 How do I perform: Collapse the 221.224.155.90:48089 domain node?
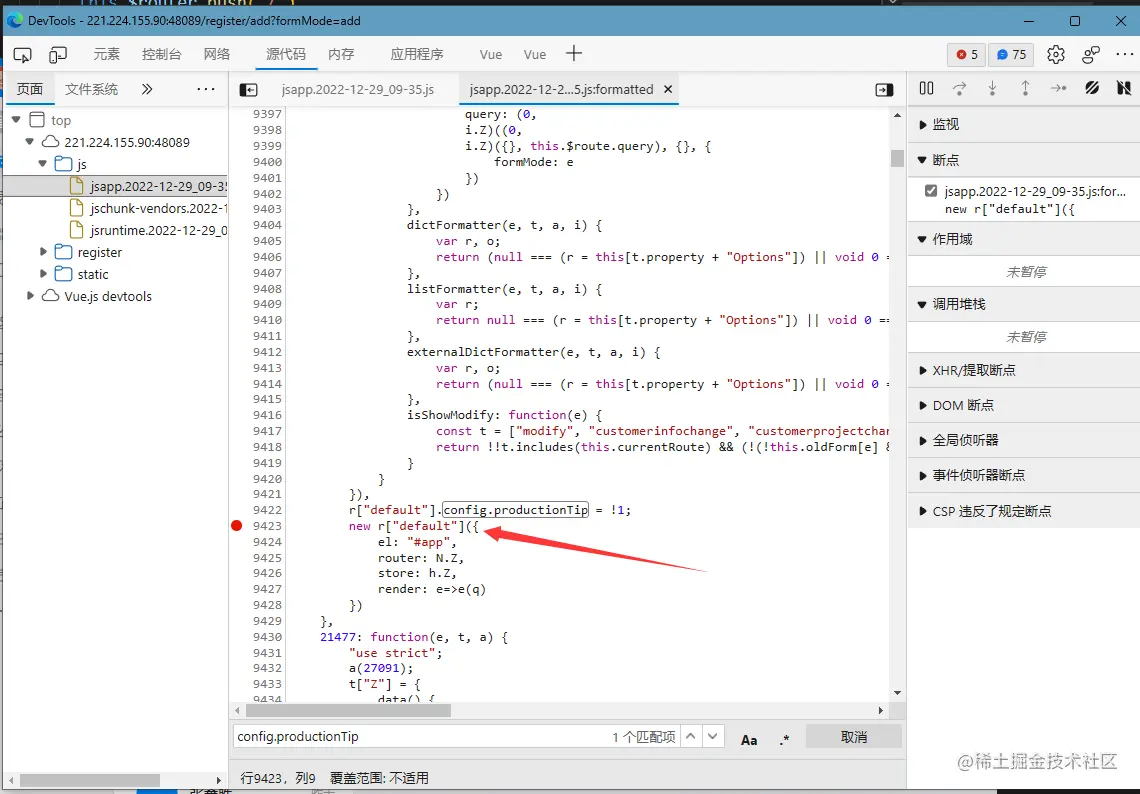[29, 142]
